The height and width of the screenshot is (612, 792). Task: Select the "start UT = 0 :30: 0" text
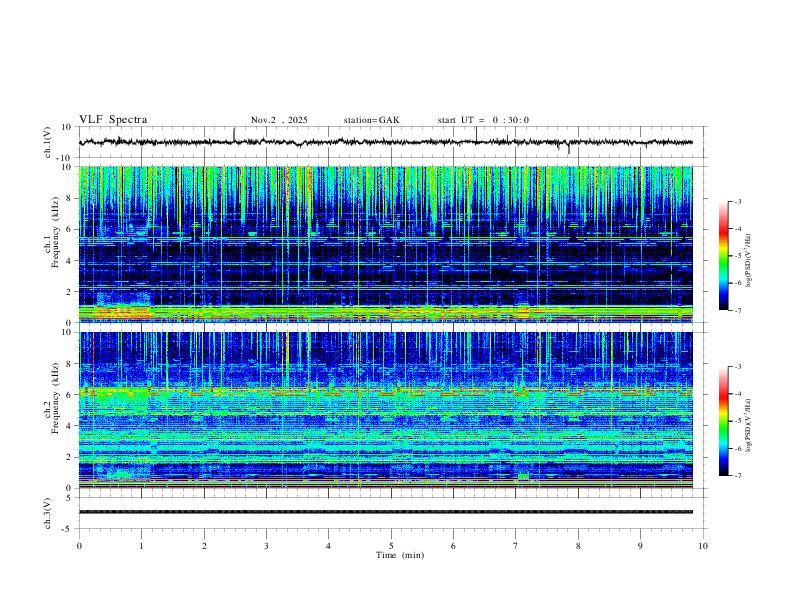[x=483, y=120]
